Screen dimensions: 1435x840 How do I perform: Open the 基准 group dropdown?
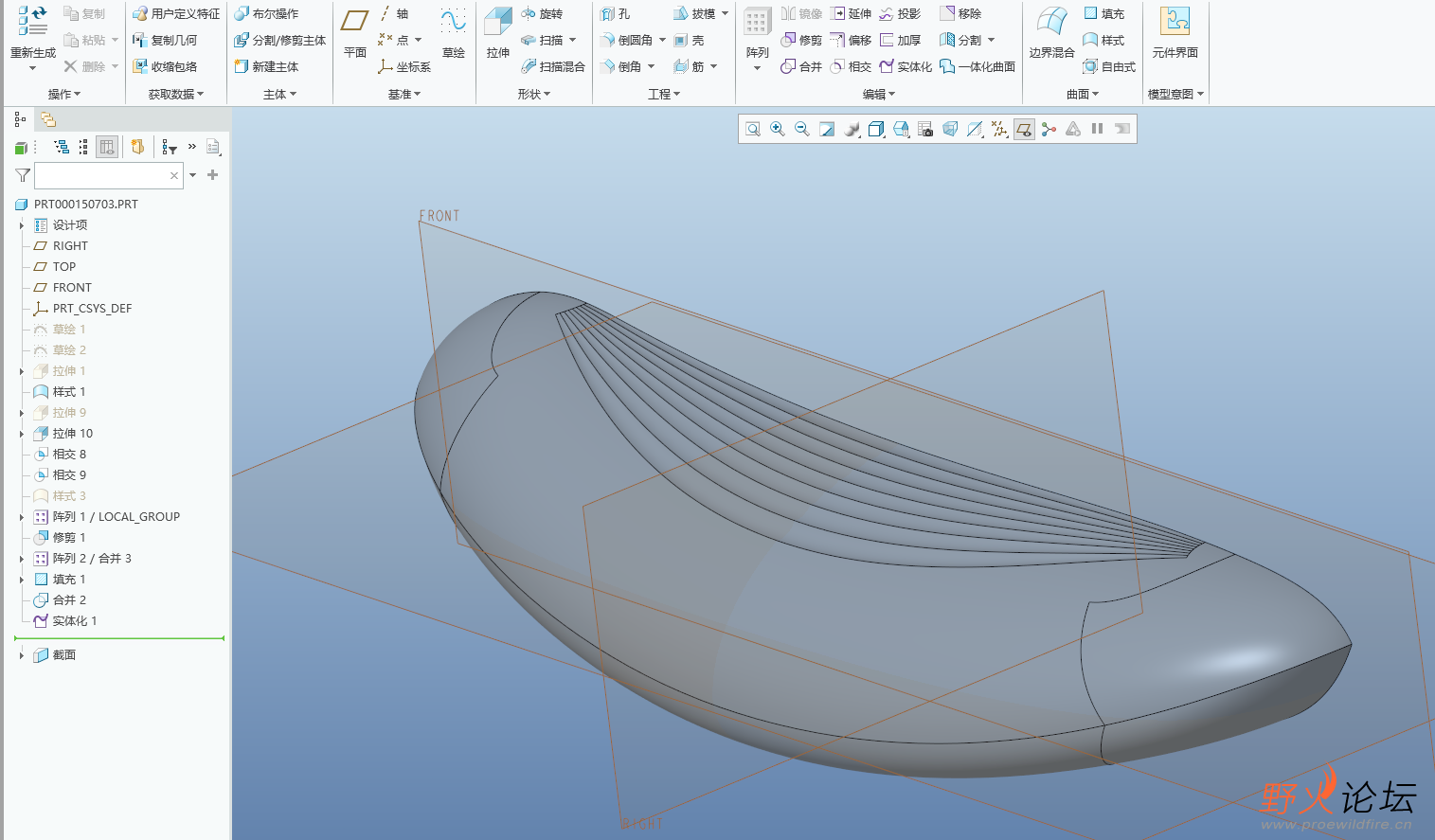click(404, 94)
